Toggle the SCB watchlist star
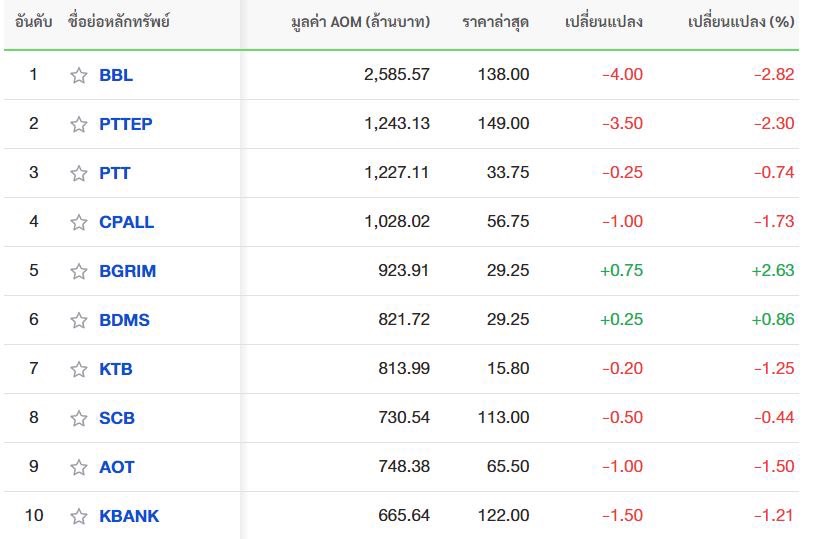Image resolution: width=824 pixels, height=539 pixels. click(79, 418)
